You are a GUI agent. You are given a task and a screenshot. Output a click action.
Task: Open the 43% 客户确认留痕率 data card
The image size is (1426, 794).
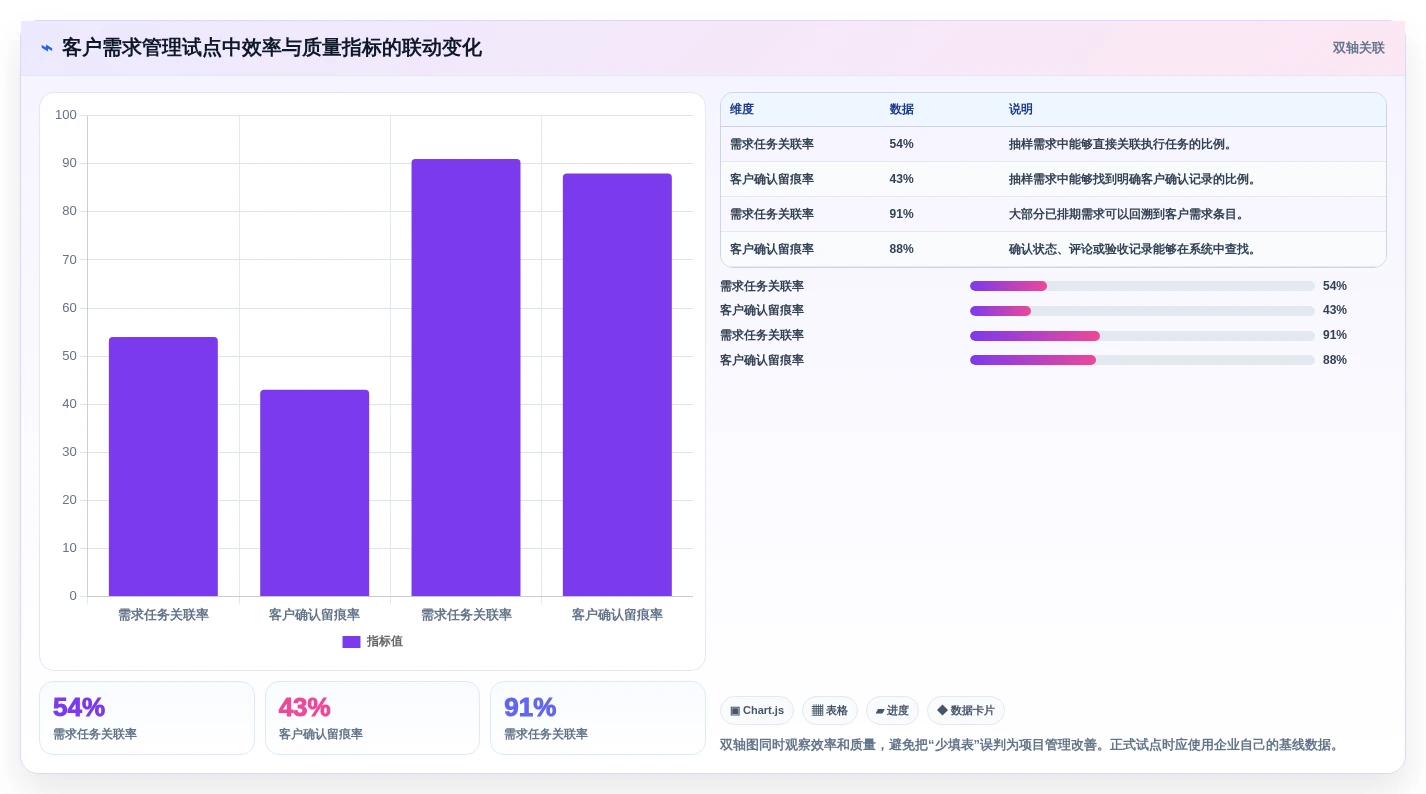(372, 718)
